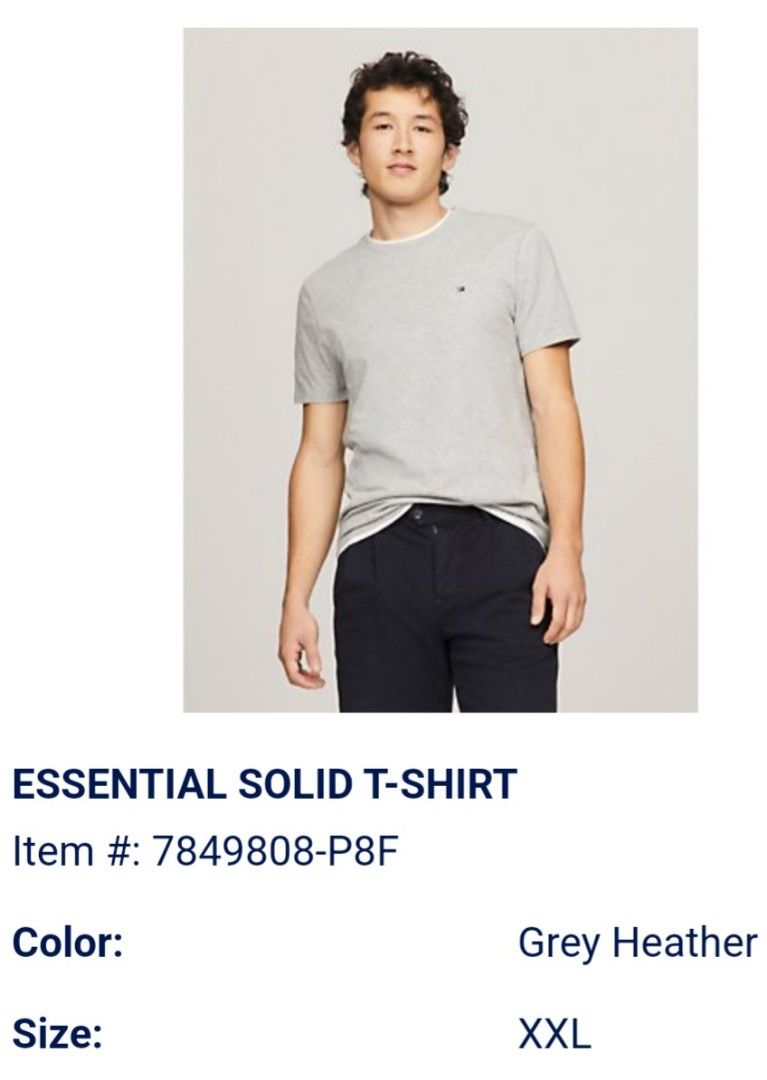767x1080 pixels.
Task: Click the Size: label
Action: tap(58, 1034)
